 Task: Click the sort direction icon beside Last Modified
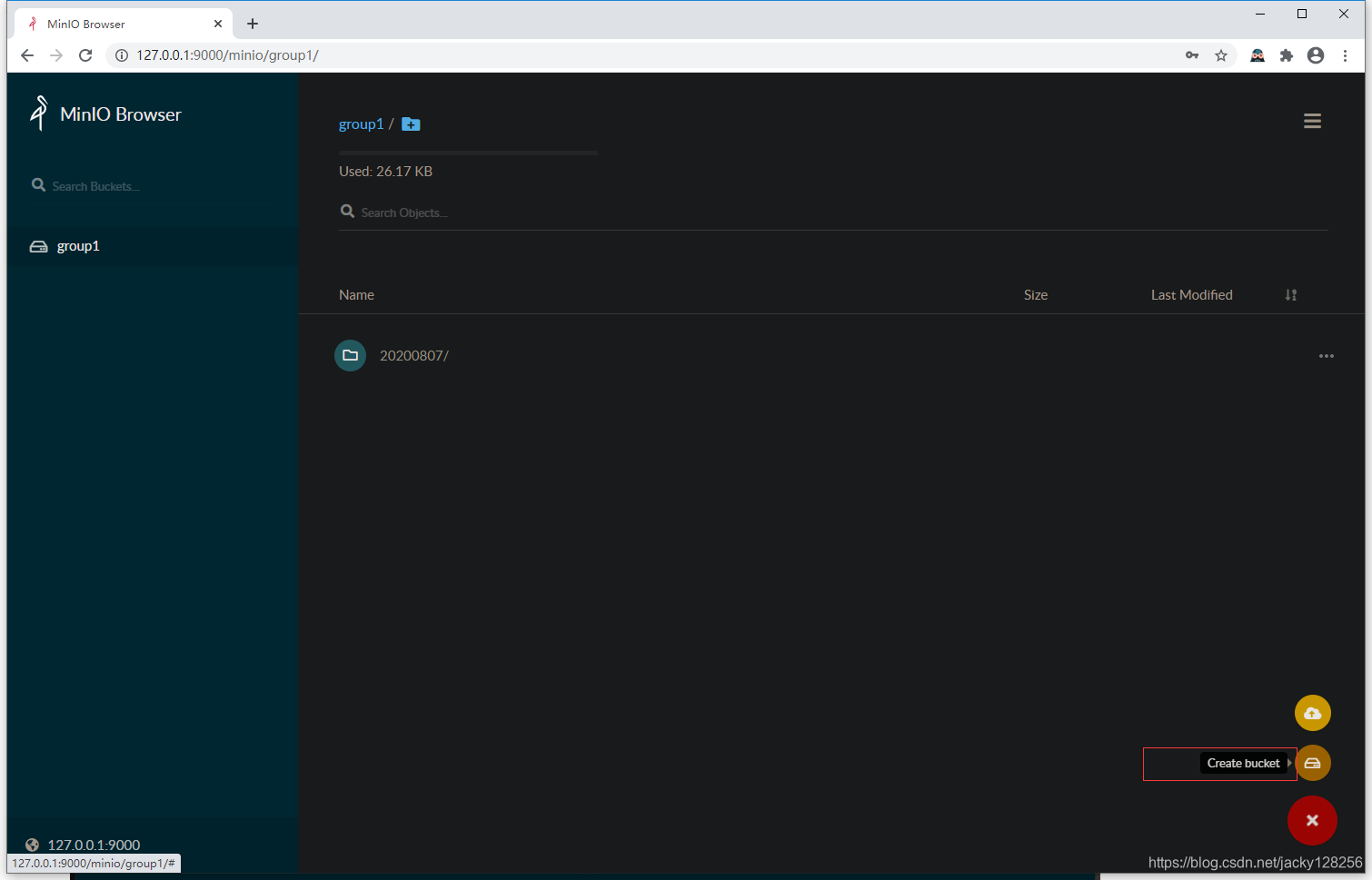(1291, 295)
